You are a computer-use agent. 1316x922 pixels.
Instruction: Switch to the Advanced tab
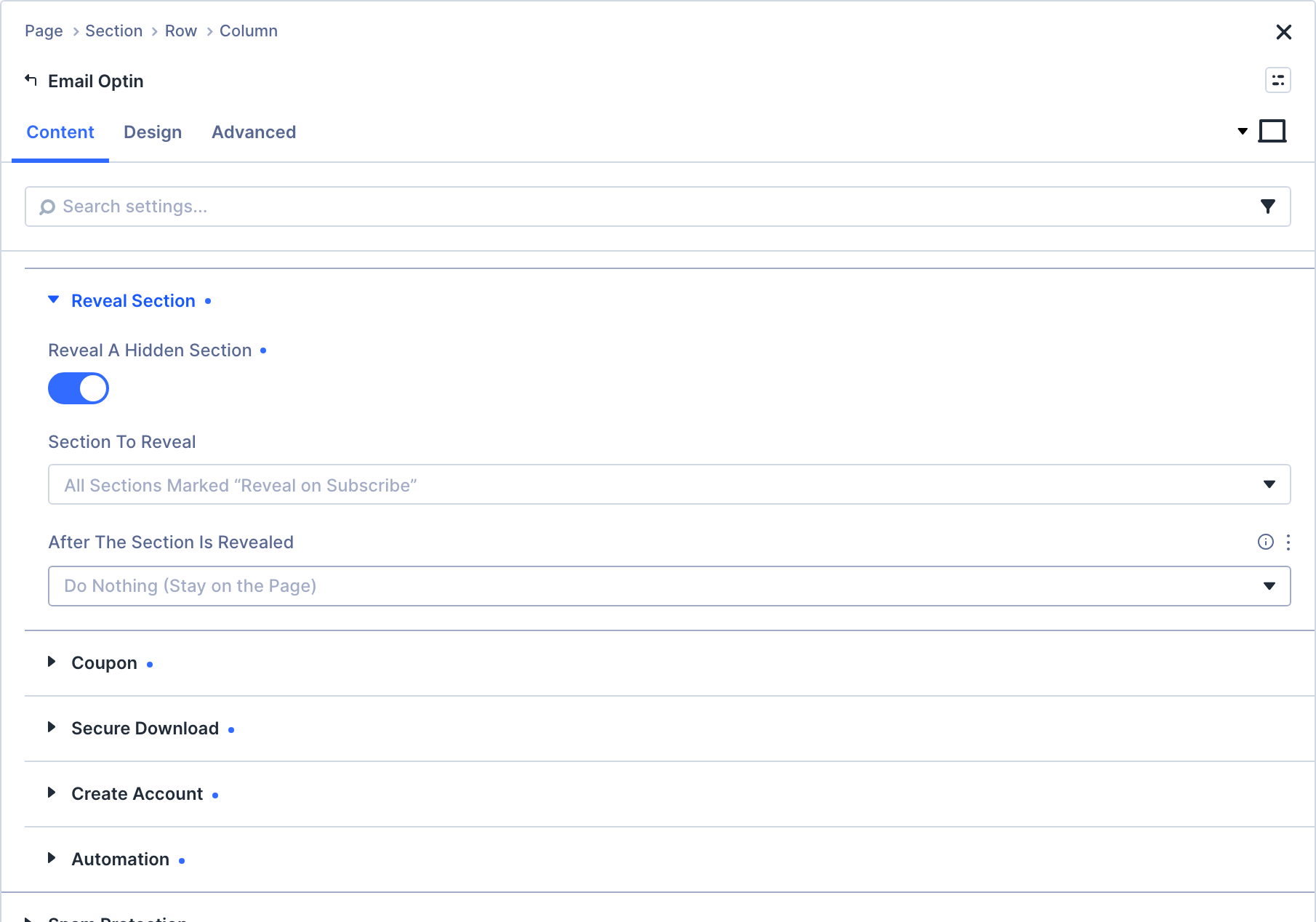click(x=254, y=132)
